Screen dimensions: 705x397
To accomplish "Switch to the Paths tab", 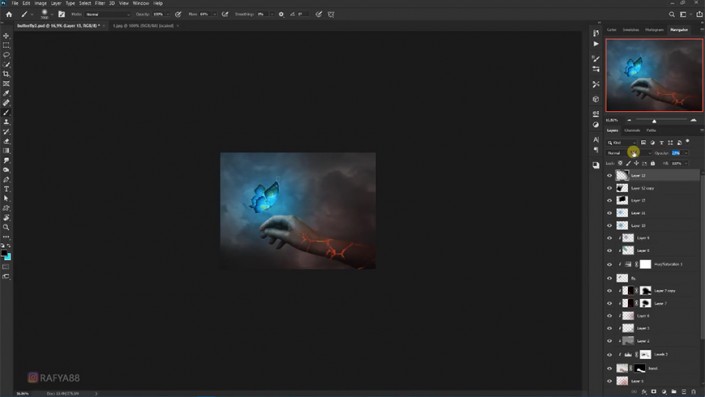I will coord(651,130).
